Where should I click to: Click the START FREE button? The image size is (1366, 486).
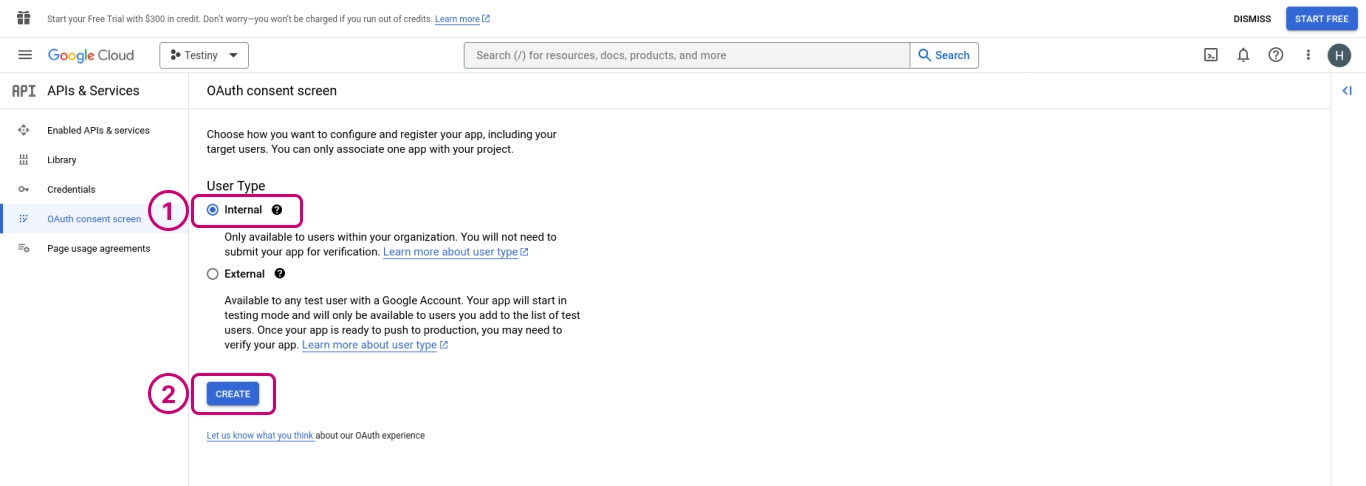pyautogui.click(x=1321, y=19)
